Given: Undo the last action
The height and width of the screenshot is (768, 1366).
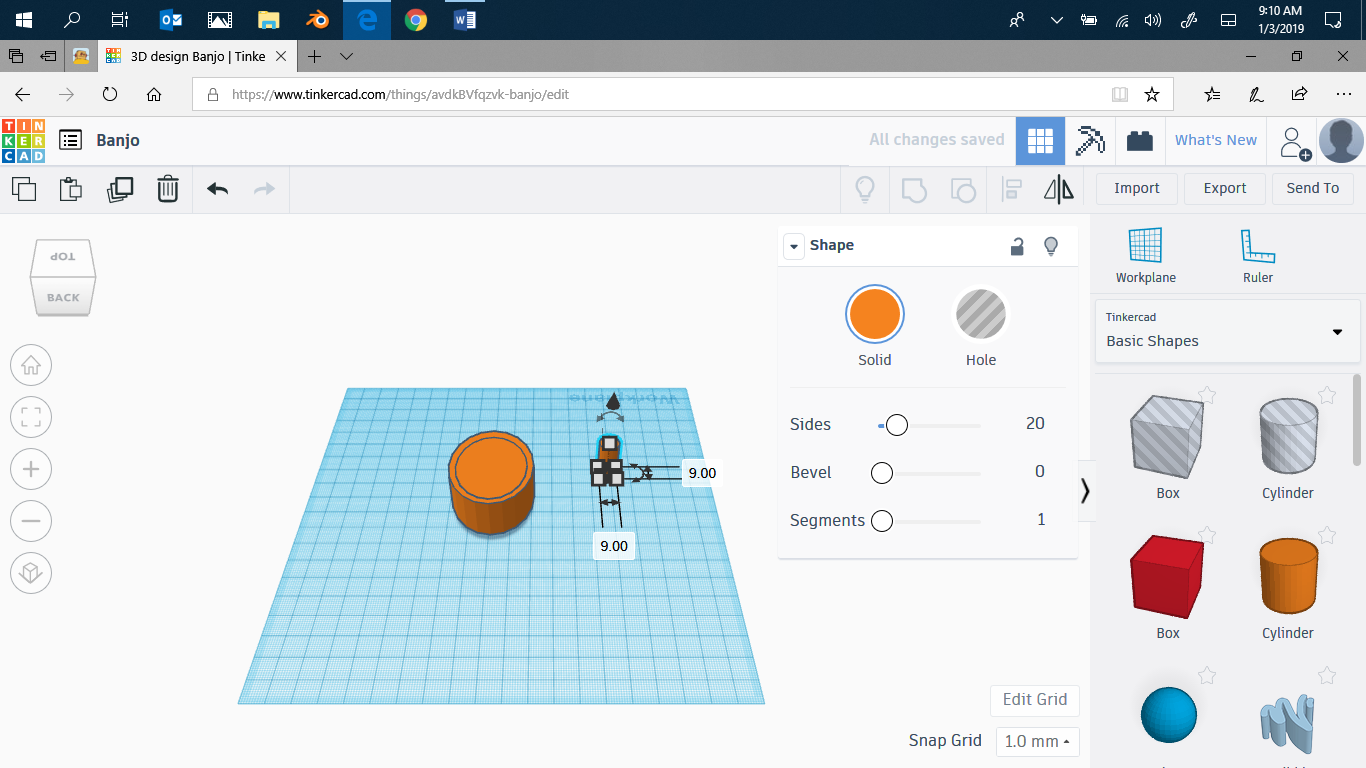Looking at the screenshot, I should pos(218,188).
